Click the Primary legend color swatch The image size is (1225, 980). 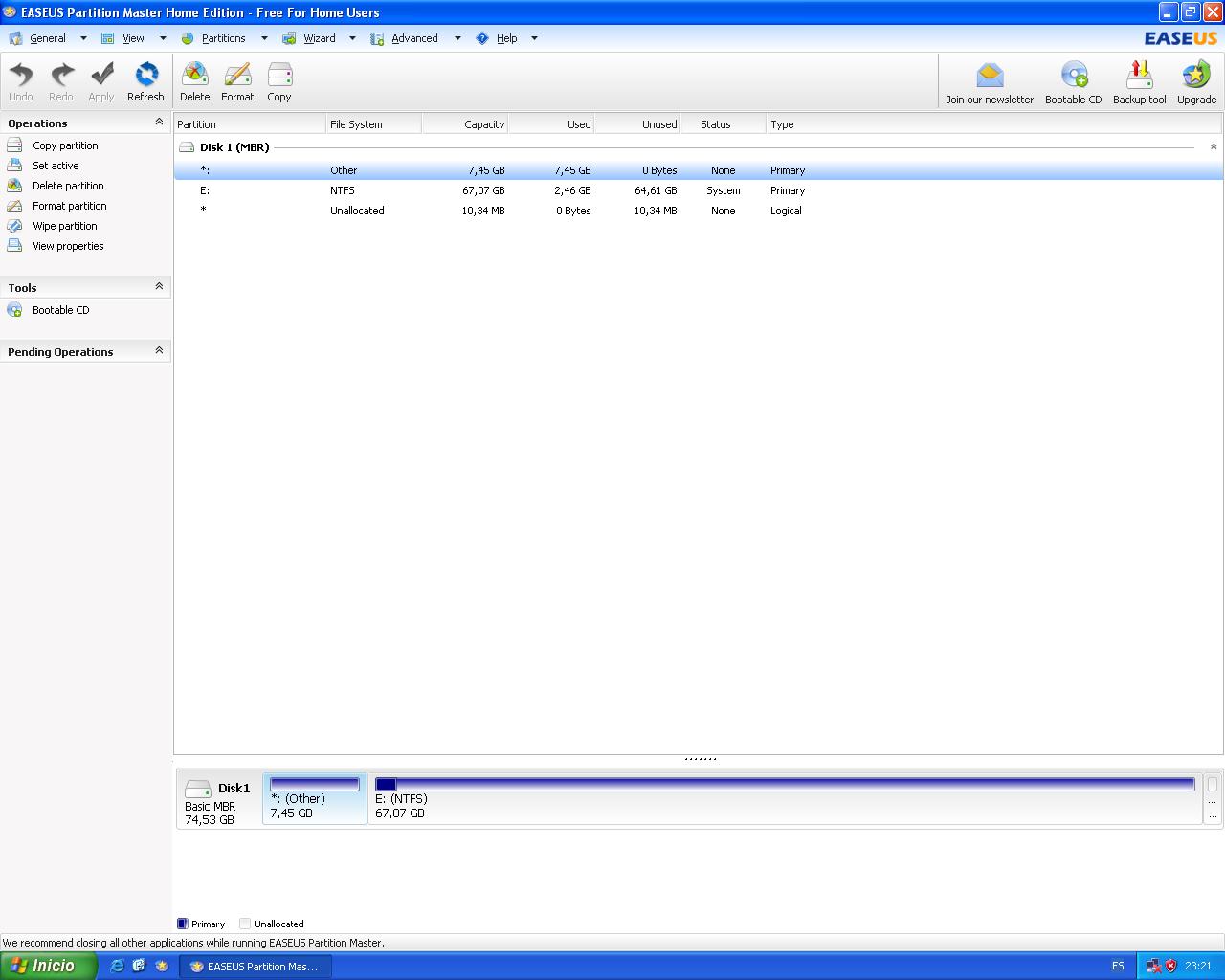(183, 924)
